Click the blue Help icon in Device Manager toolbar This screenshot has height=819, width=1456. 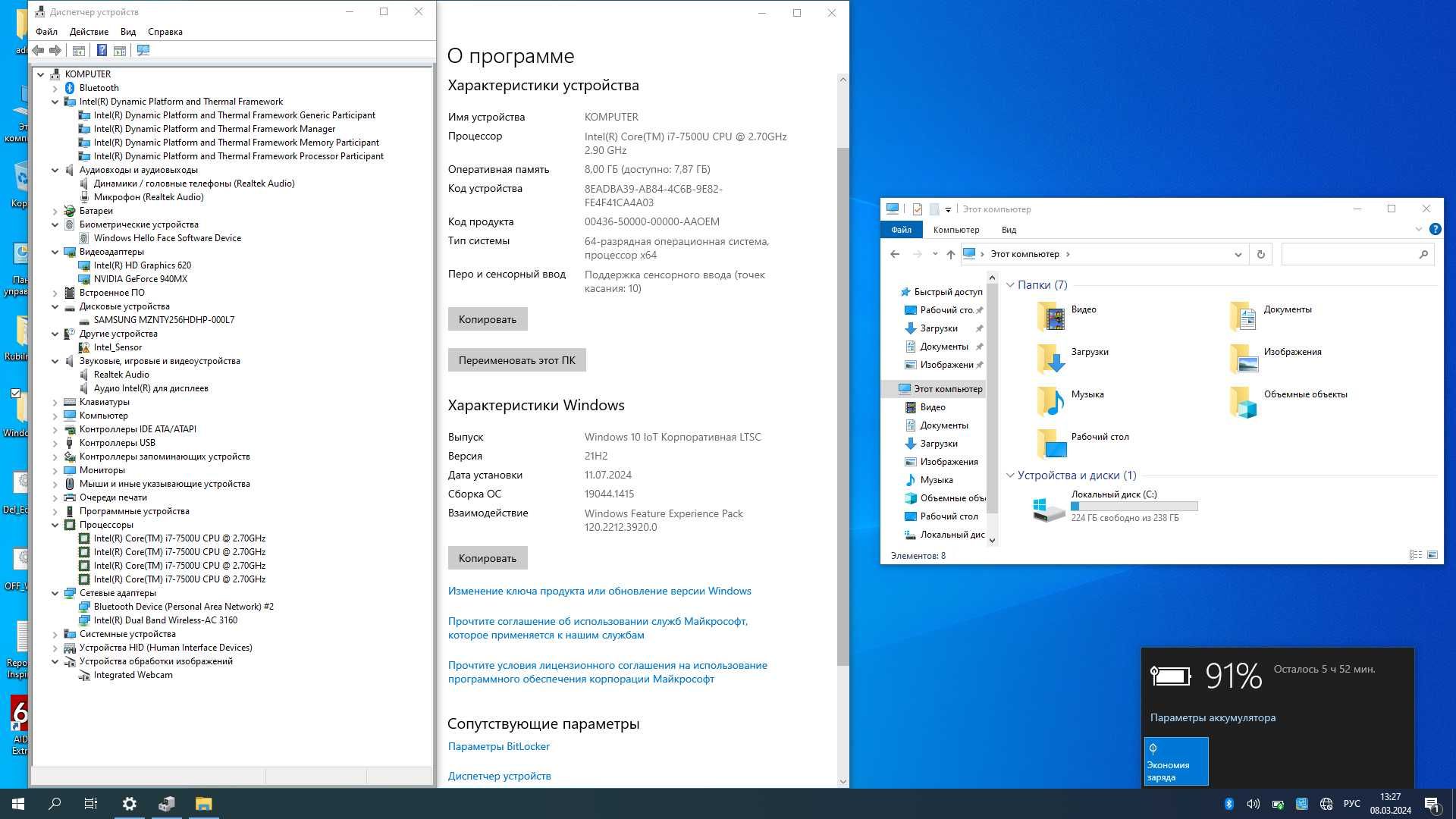pos(102,50)
